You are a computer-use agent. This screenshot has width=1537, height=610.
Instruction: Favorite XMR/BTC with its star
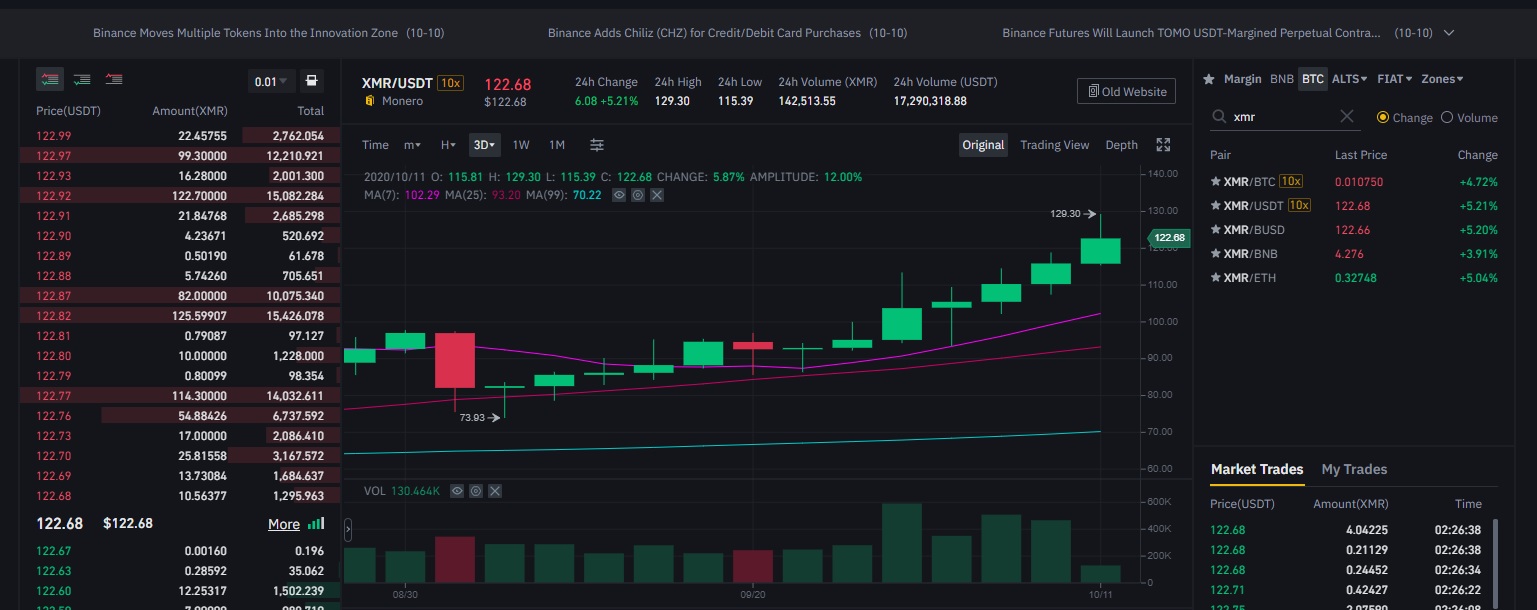[x=1215, y=182]
